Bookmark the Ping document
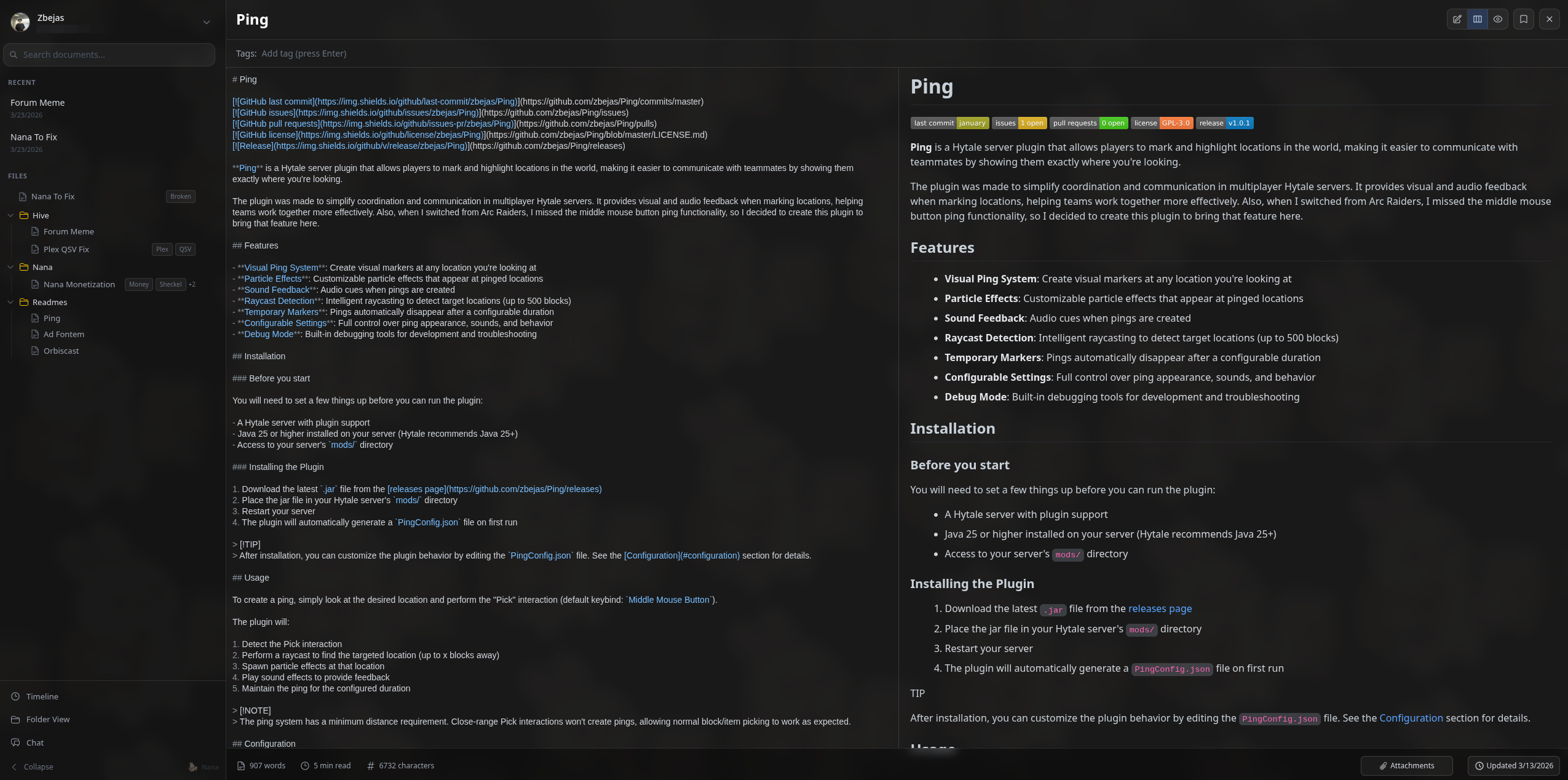This screenshot has width=1568, height=780. [1524, 19]
